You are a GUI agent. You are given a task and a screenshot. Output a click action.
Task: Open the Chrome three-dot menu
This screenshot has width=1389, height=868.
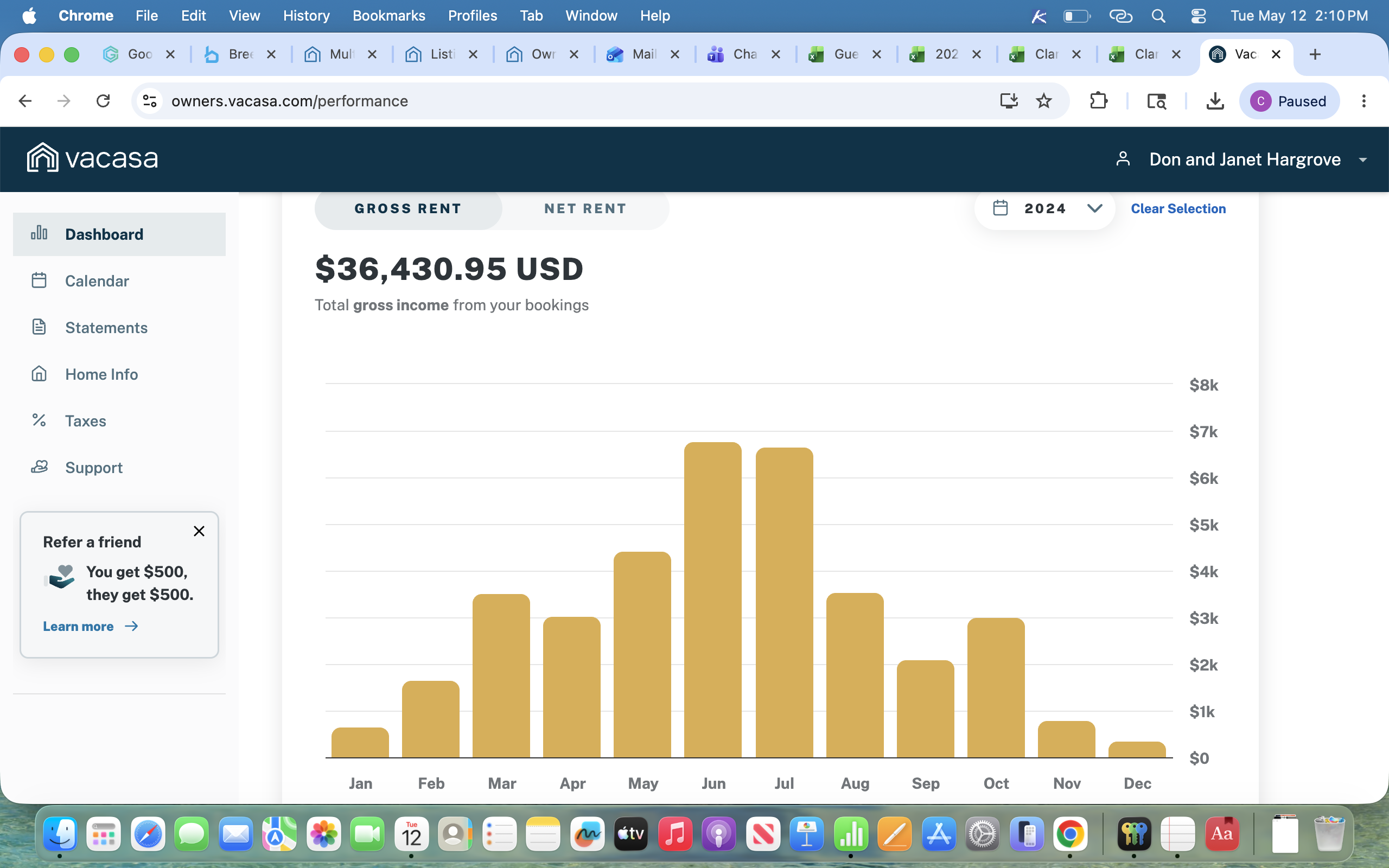tap(1363, 101)
